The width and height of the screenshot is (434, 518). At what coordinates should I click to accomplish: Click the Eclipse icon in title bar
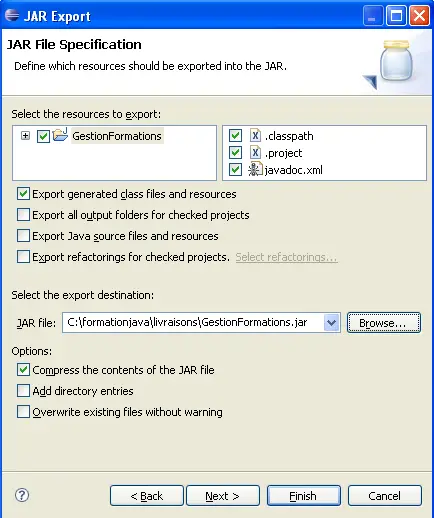(12, 15)
